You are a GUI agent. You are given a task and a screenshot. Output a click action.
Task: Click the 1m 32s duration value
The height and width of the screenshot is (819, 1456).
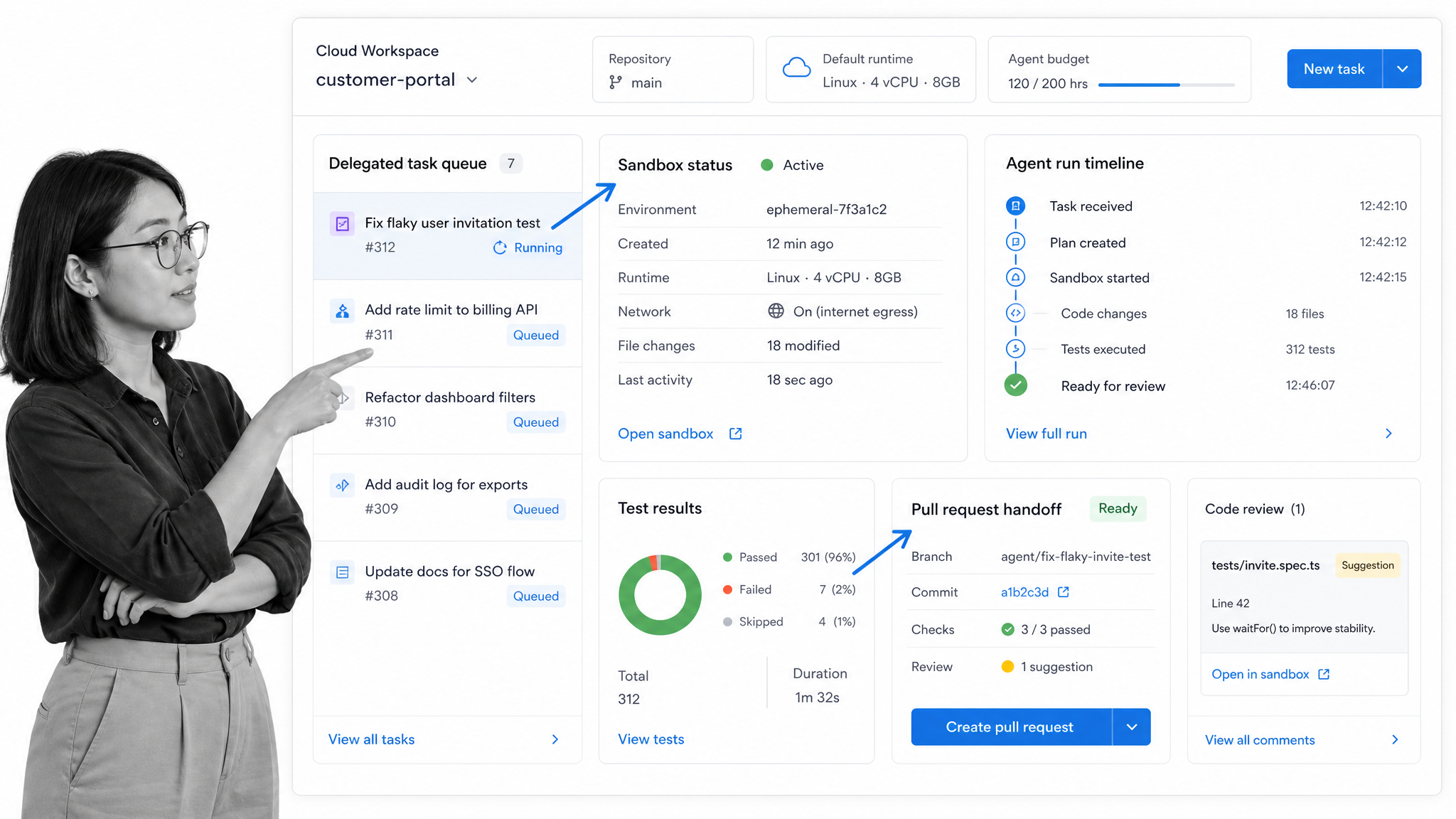click(817, 697)
